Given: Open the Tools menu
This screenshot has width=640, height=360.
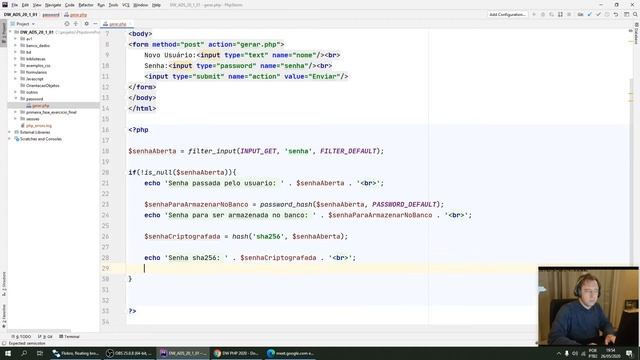Looking at the screenshot, I should point(113,5).
